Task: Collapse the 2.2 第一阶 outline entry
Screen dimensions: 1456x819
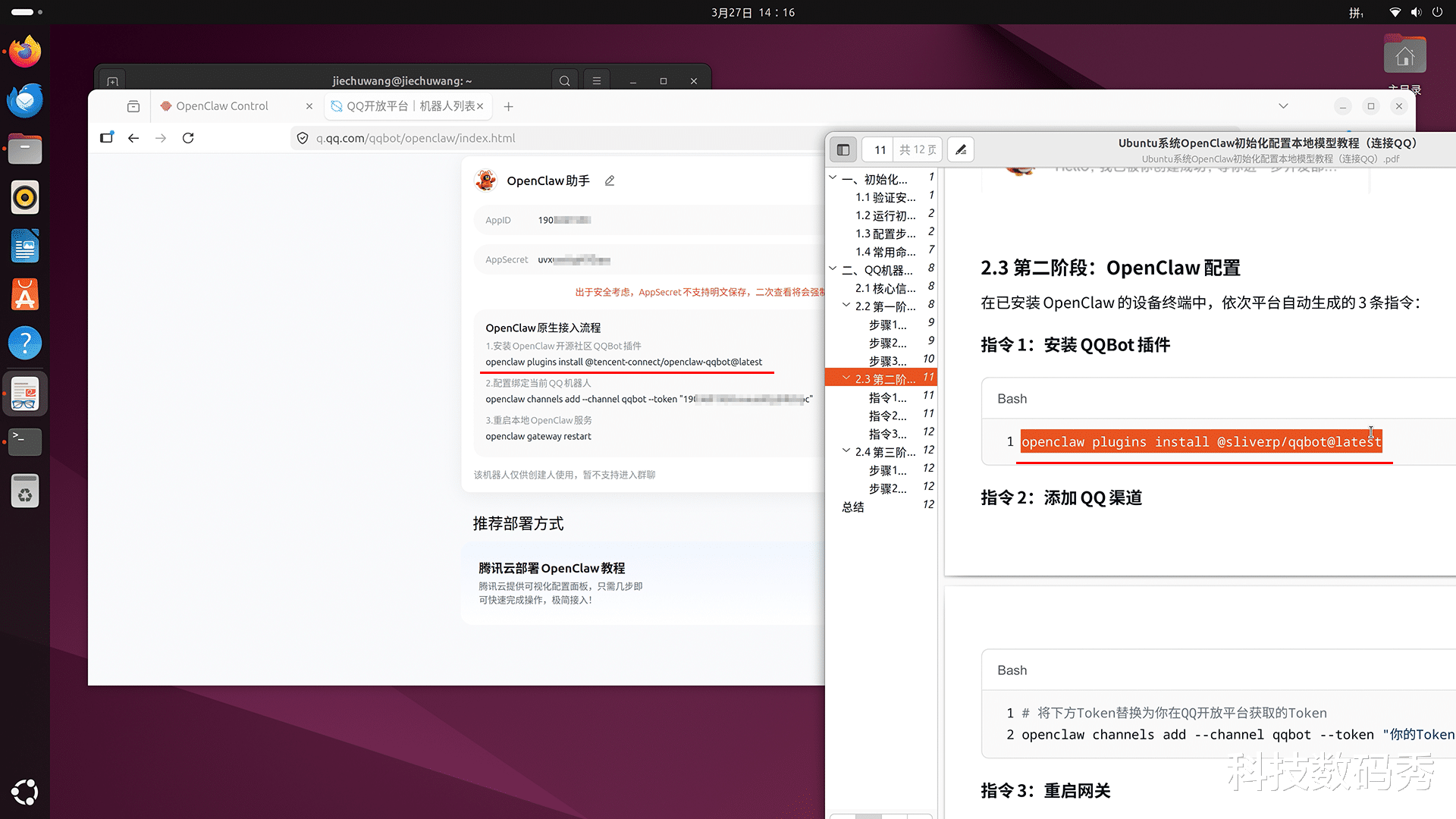Action: (846, 306)
